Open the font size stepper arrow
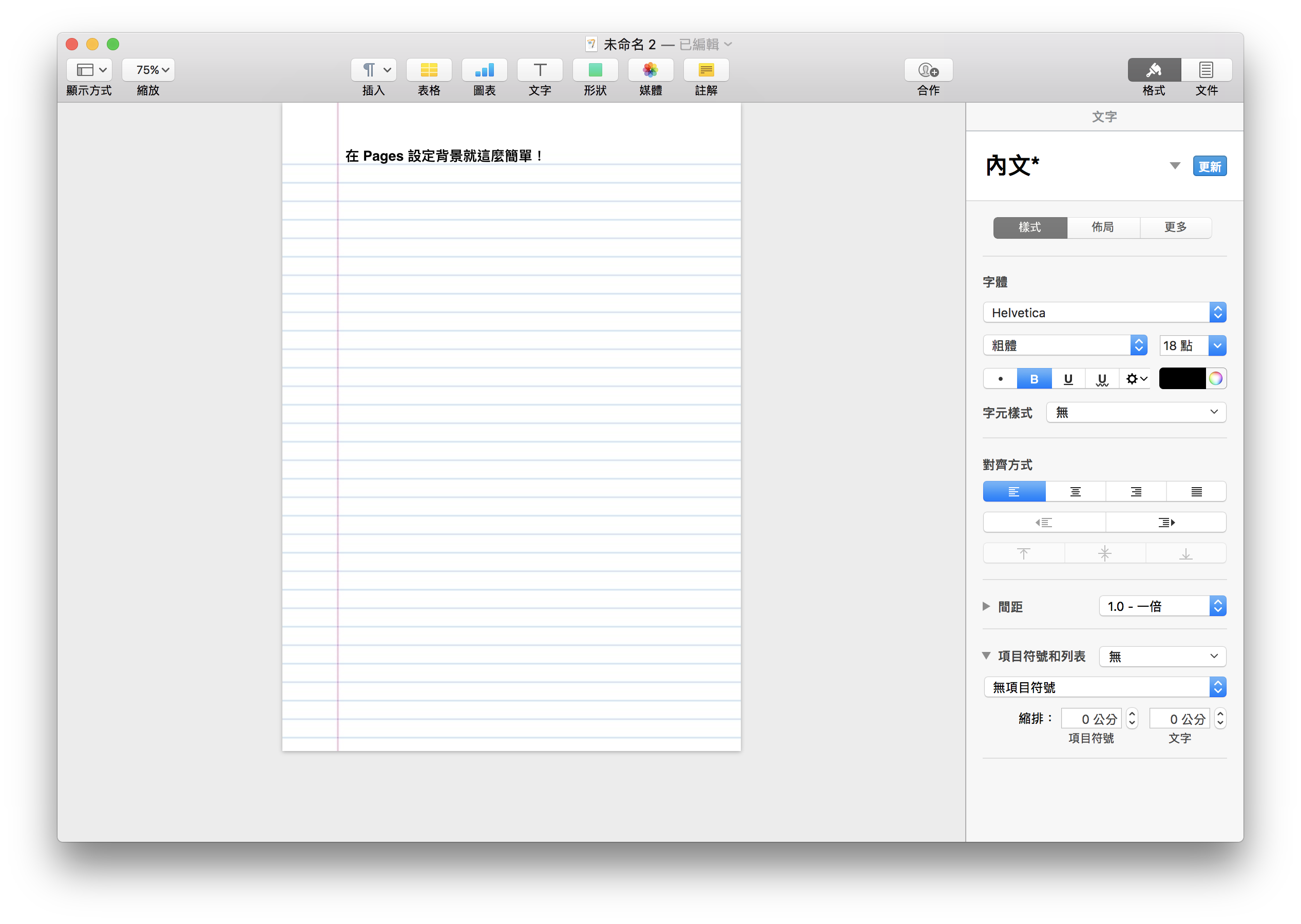Image resolution: width=1301 pixels, height=924 pixels. coord(1217,345)
